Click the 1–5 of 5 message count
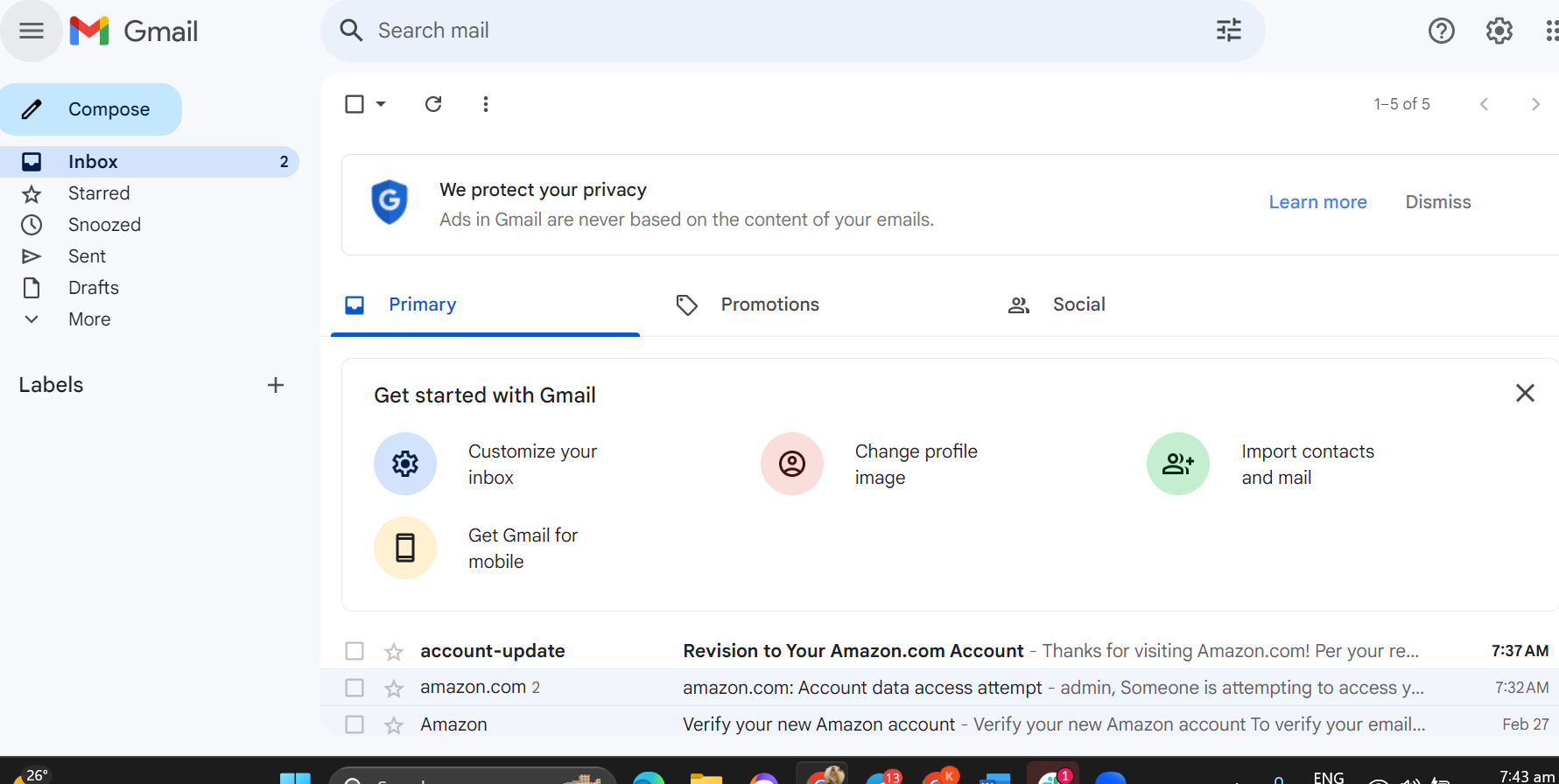This screenshot has height=784, width=1559. pos(1401,104)
